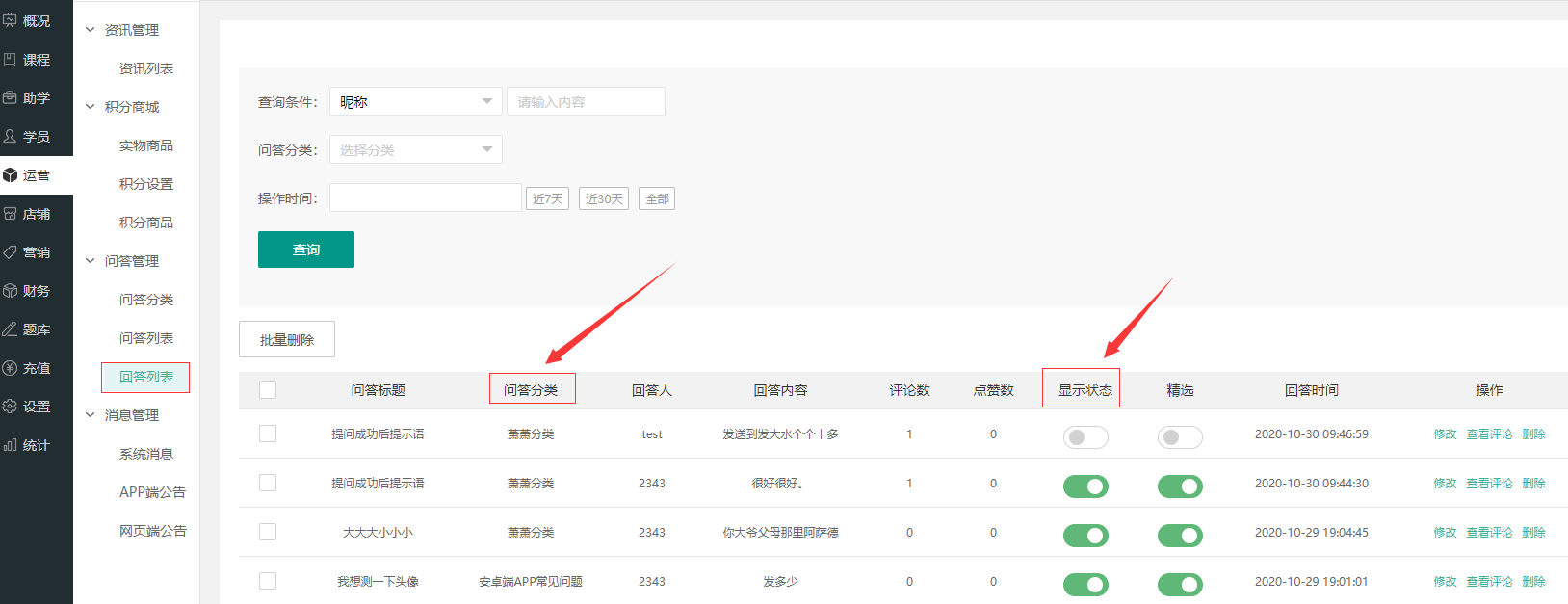Image resolution: width=1568 pixels, height=604 pixels.
Task: Turn off 精选 for 我想测一下头像 row
Action: click(1180, 585)
